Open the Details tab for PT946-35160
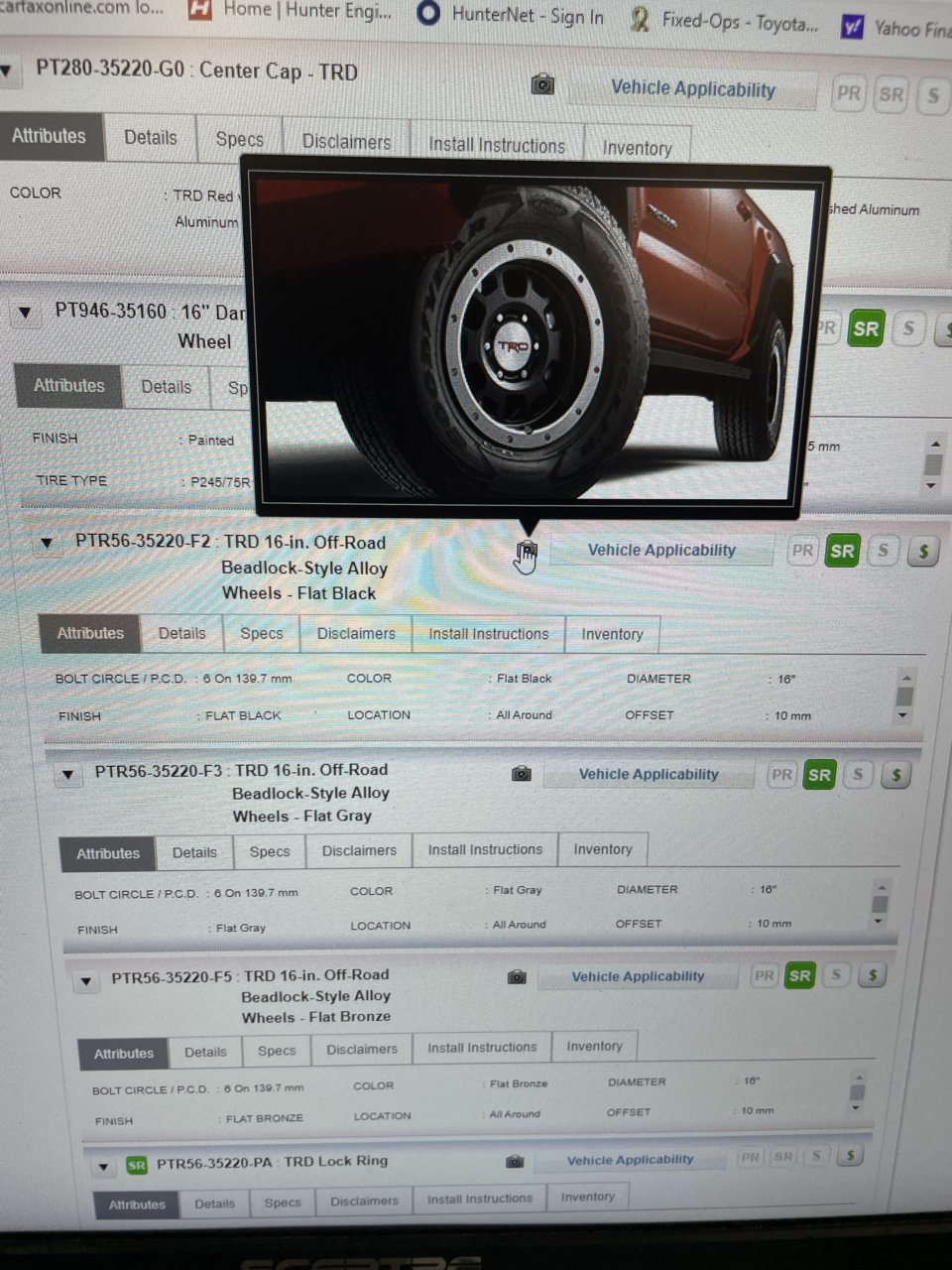 coord(167,387)
